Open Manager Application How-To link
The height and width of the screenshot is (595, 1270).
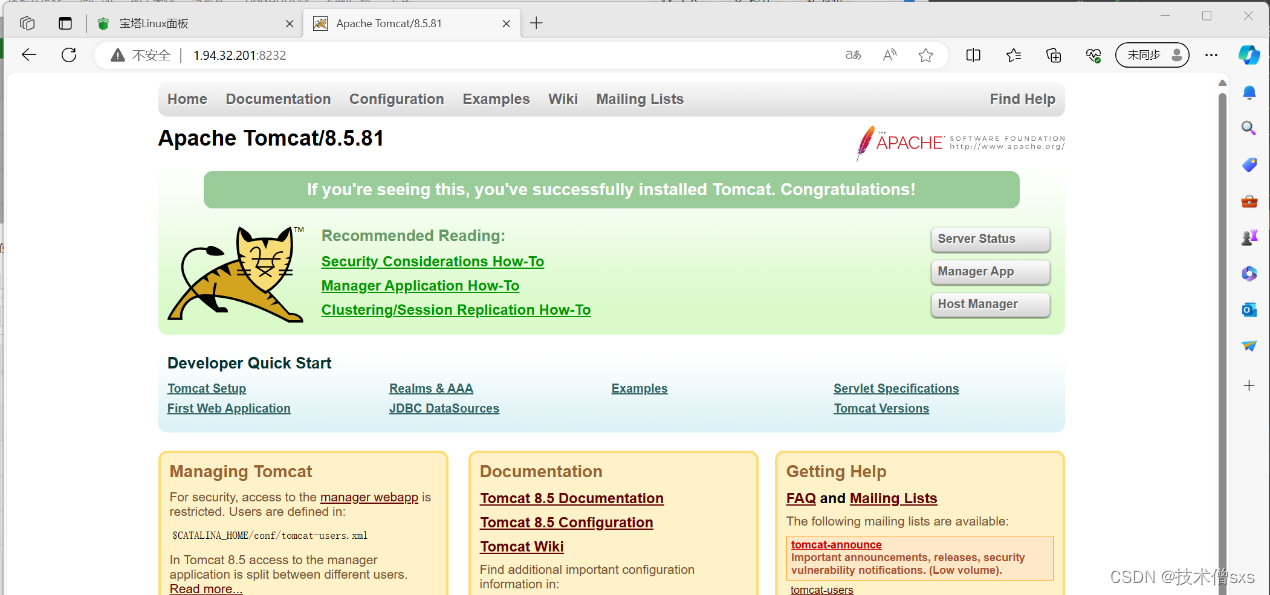pos(420,286)
